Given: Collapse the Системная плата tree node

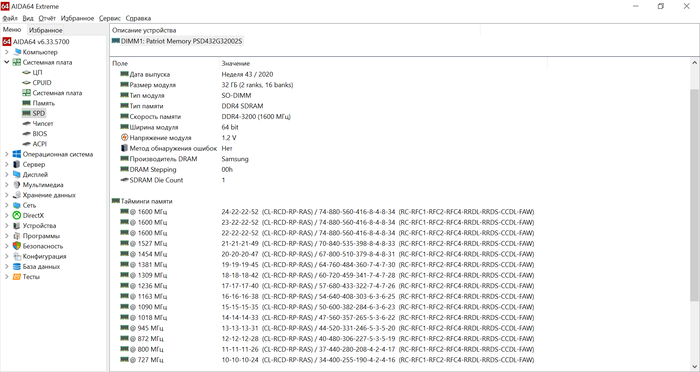Looking at the screenshot, I should click(6, 62).
